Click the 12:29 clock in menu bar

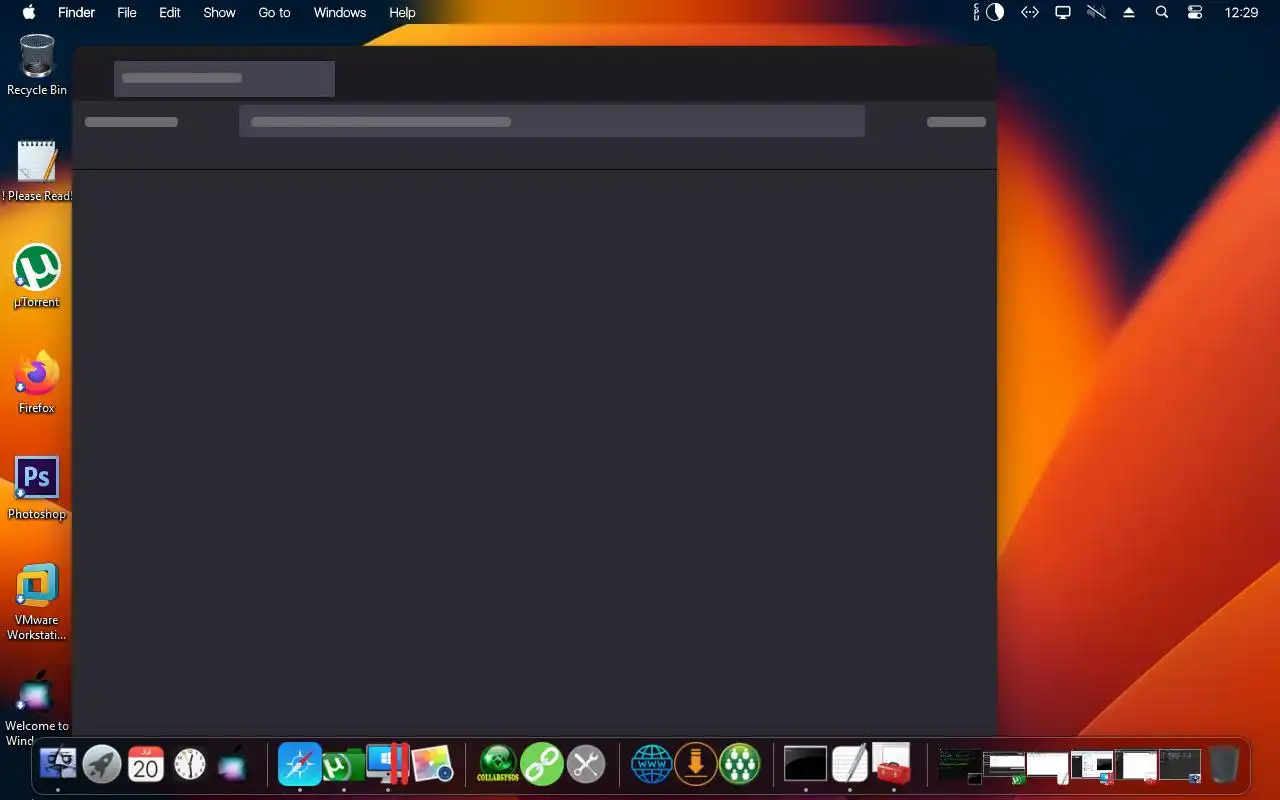pos(1241,12)
